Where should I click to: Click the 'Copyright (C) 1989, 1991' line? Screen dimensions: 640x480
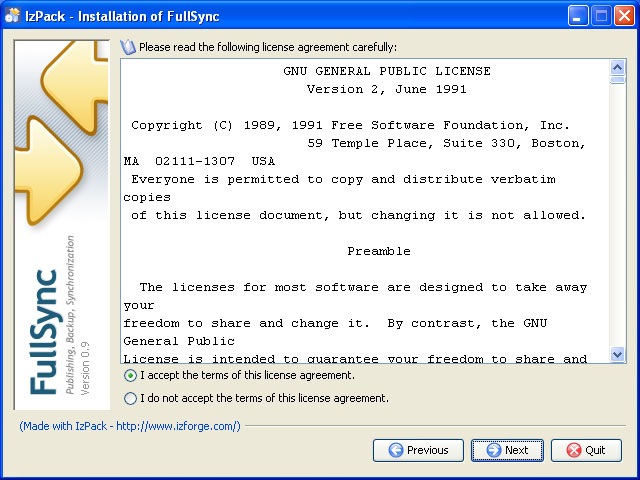click(x=350, y=125)
